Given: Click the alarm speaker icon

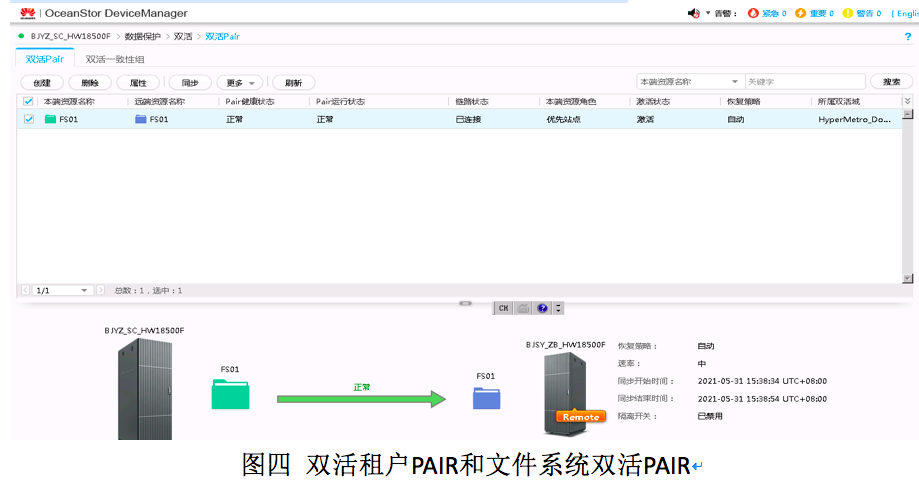Looking at the screenshot, I should [693, 13].
